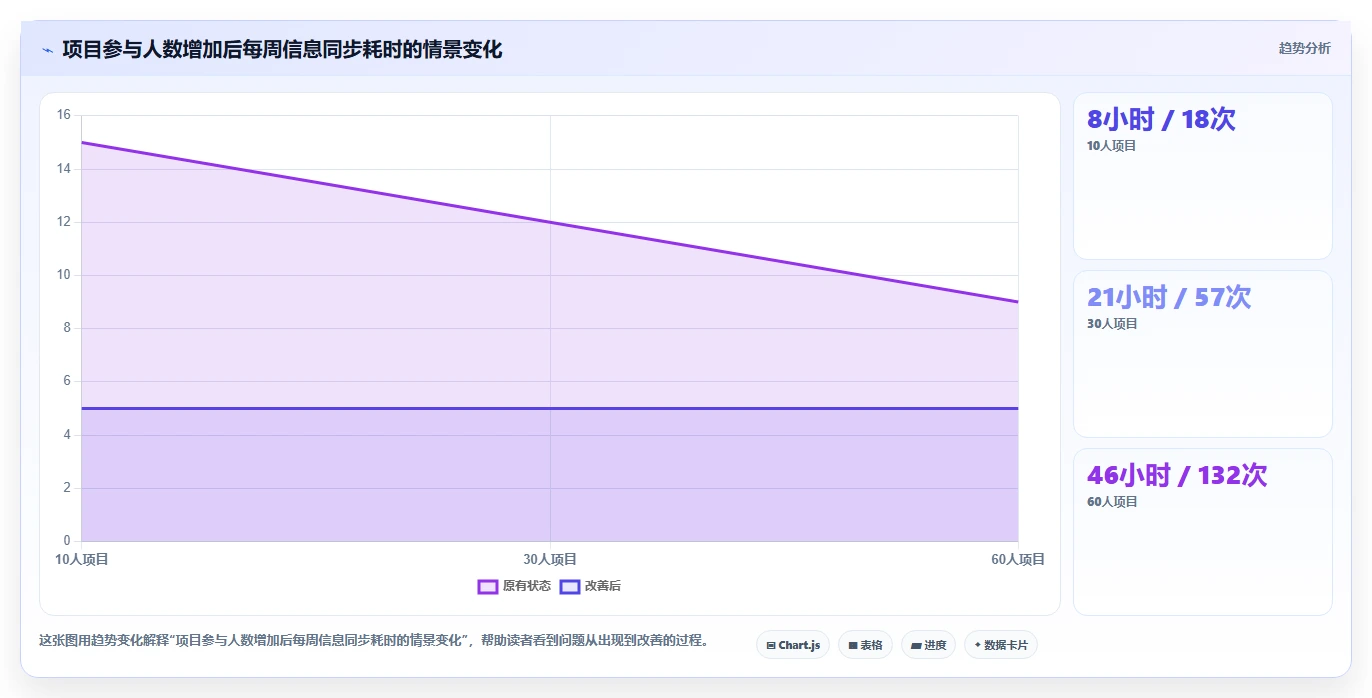Viewport: 1372px width, 698px height.
Task: Click the chart title 项目参与人数增加后每周信息同步耗时的情景变化
Action: pyautogui.click(x=282, y=49)
